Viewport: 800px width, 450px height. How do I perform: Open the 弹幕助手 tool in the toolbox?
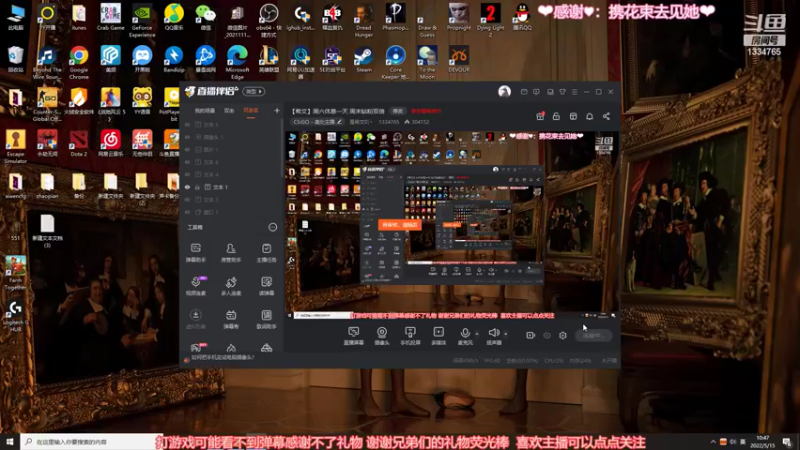195,253
